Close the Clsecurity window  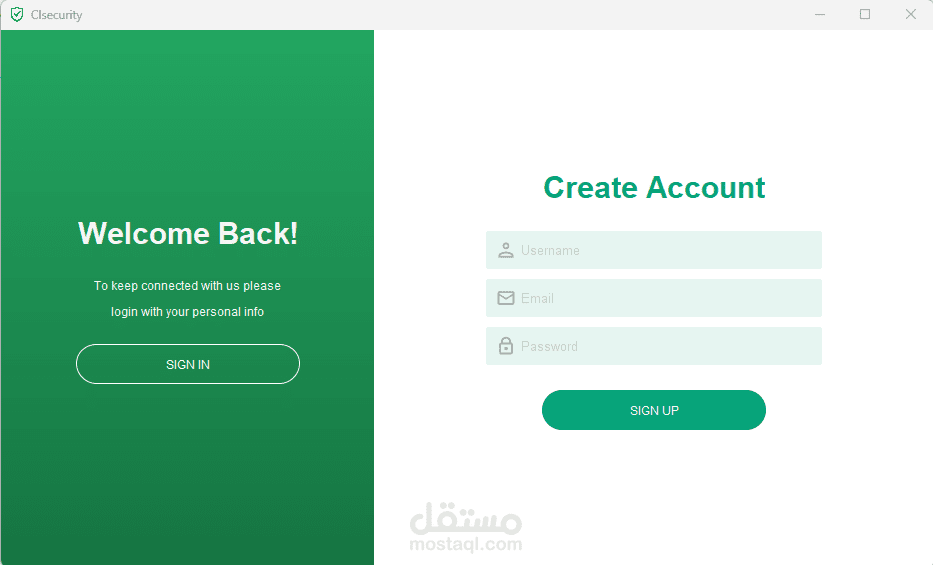coord(910,14)
